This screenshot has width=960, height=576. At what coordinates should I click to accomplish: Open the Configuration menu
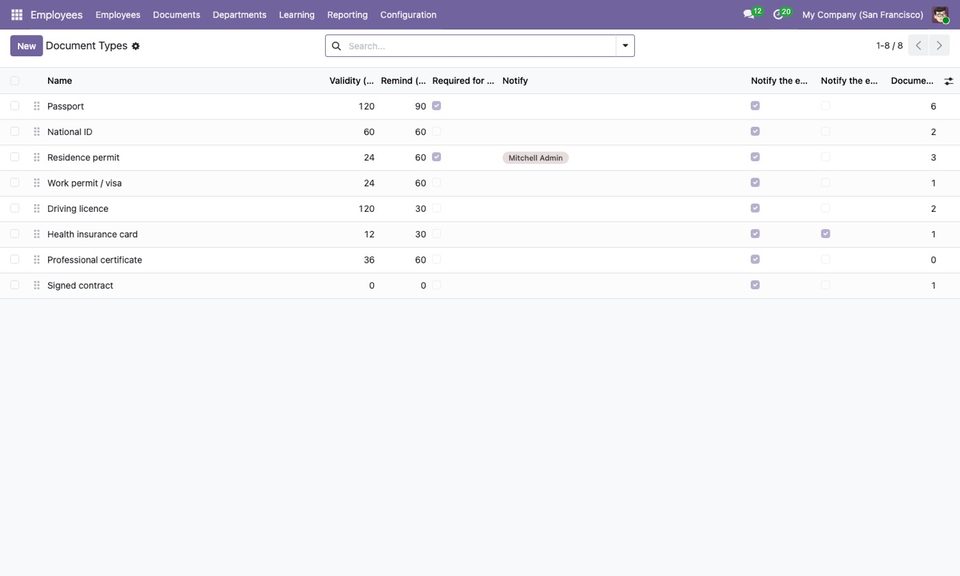[408, 15]
